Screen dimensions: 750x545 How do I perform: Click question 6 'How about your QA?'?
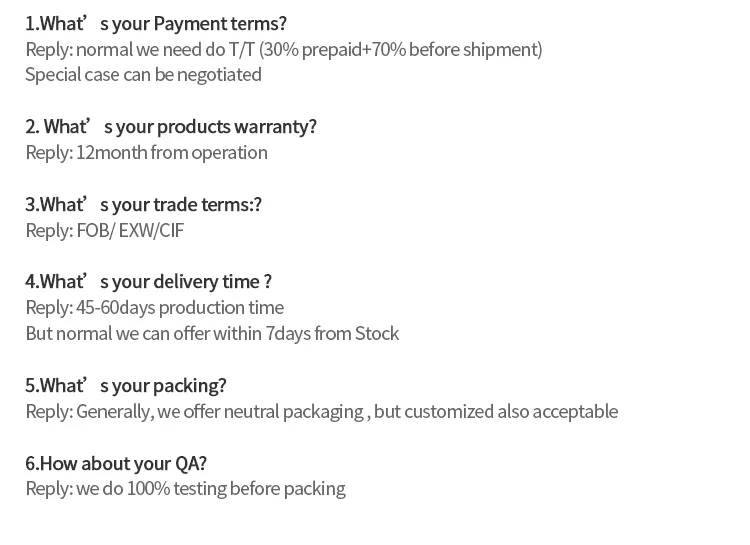(x=116, y=464)
